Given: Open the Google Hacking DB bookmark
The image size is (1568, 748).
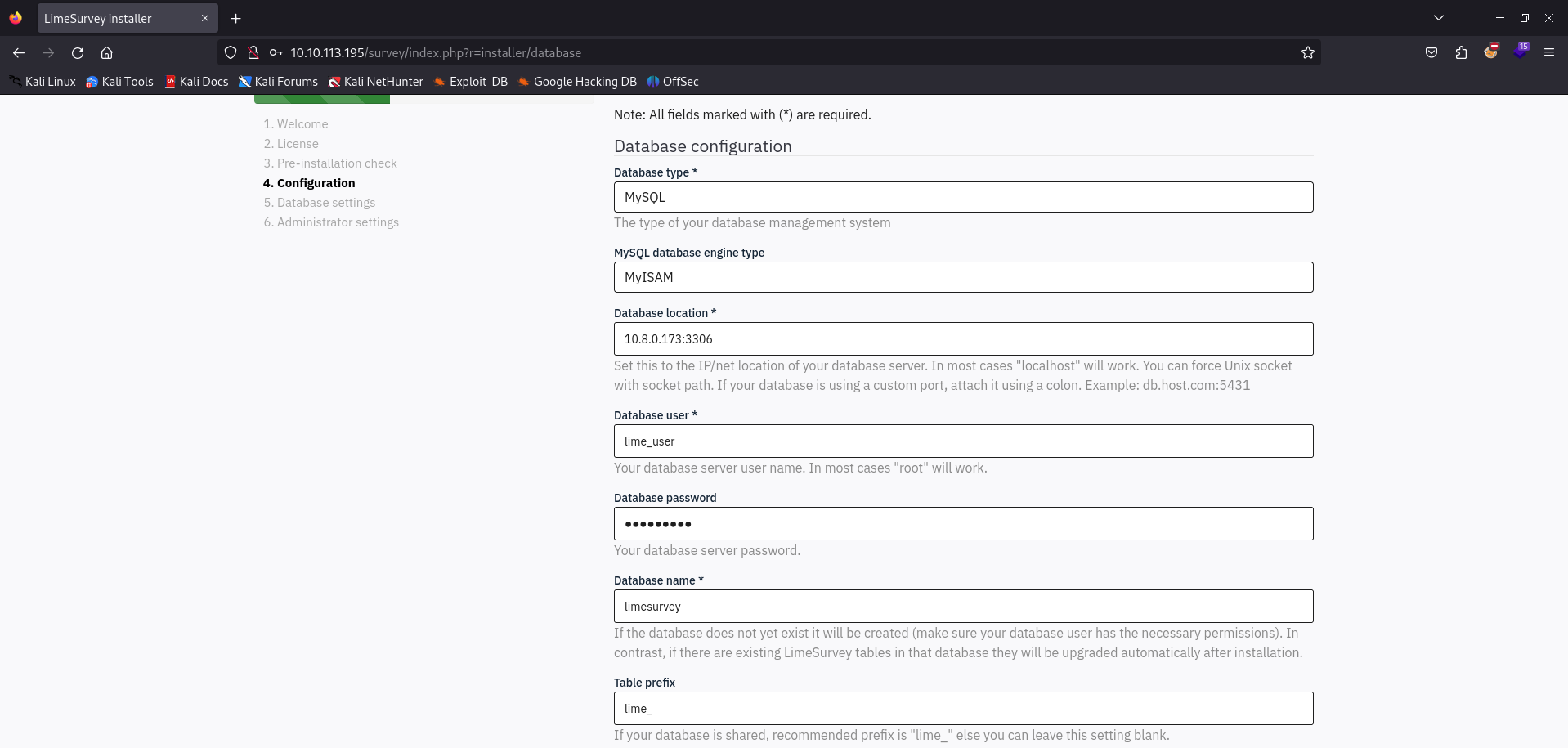Looking at the screenshot, I should tap(577, 82).
